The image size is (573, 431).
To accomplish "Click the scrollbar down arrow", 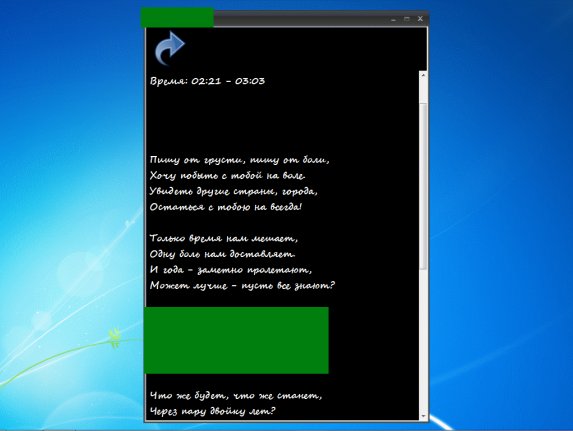I will point(423,416).
